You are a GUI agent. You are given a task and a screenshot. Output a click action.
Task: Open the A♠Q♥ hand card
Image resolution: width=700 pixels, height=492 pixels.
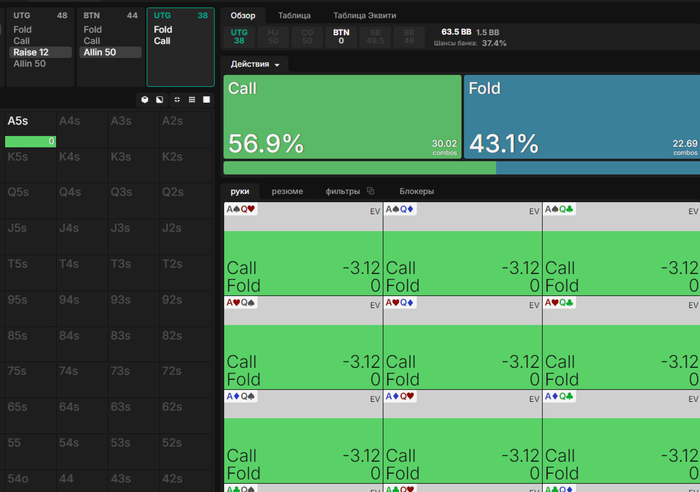(303, 249)
